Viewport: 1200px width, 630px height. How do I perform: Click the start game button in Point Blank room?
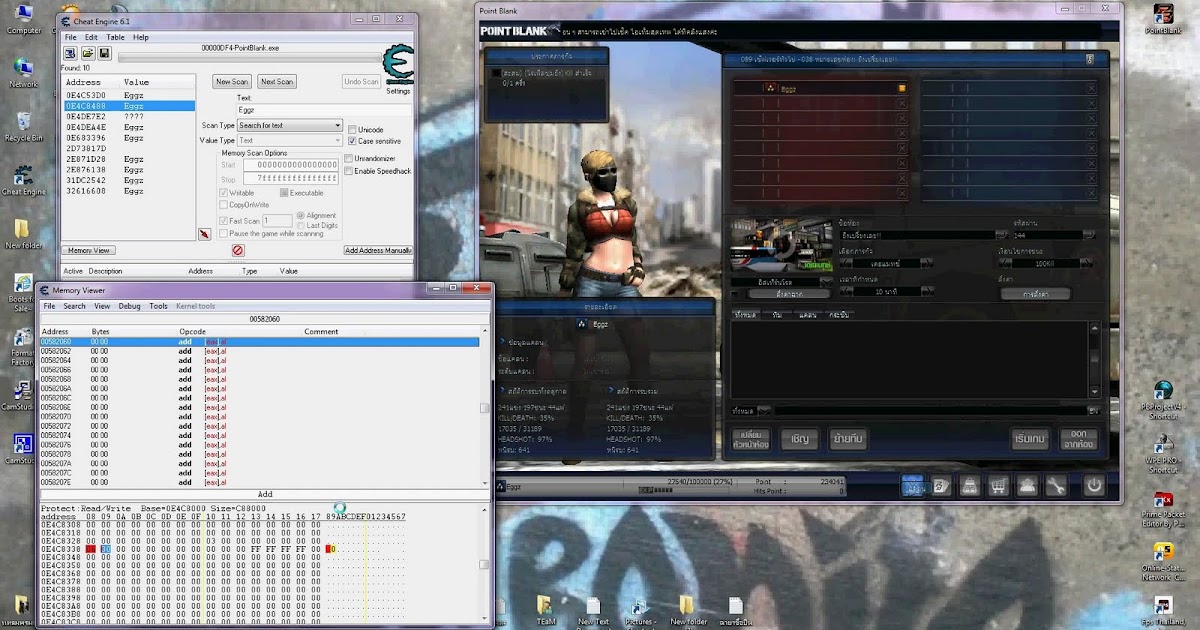point(1030,439)
